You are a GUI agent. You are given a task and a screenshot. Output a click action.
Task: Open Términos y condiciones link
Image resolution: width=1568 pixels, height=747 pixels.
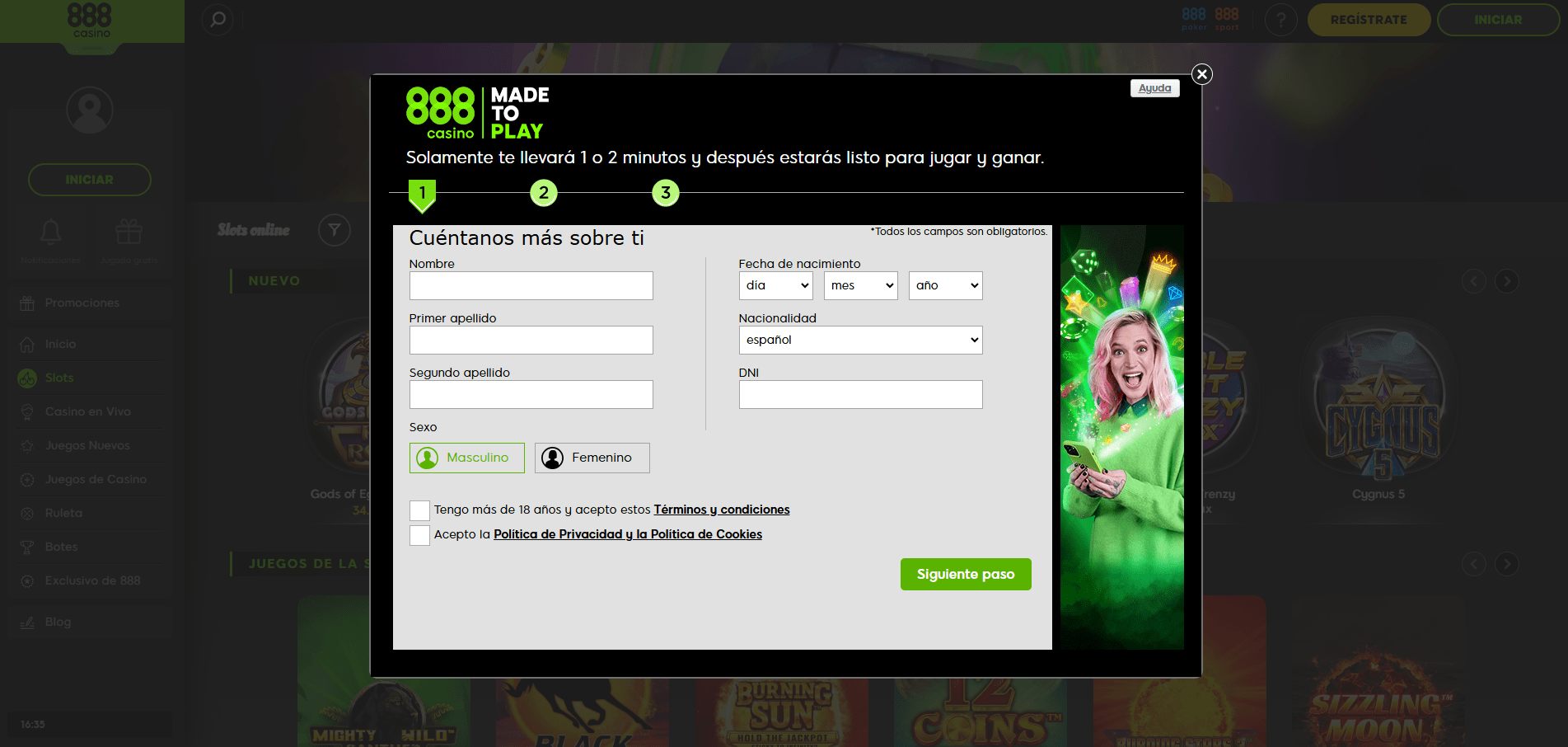[722, 510]
